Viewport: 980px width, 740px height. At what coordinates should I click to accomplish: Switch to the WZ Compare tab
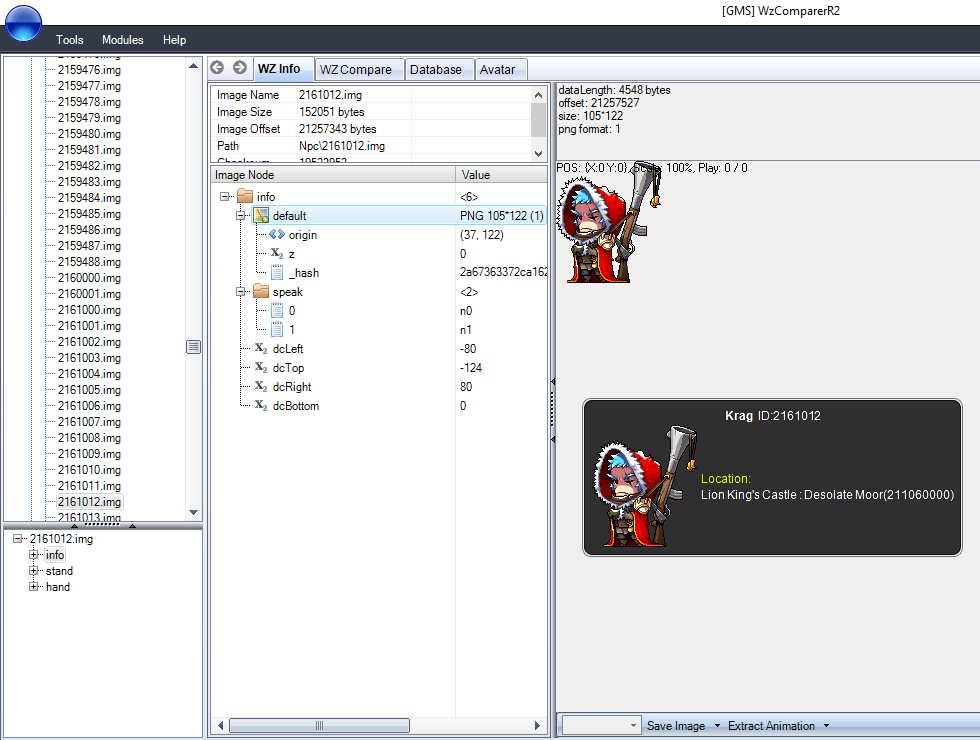click(x=358, y=69)
